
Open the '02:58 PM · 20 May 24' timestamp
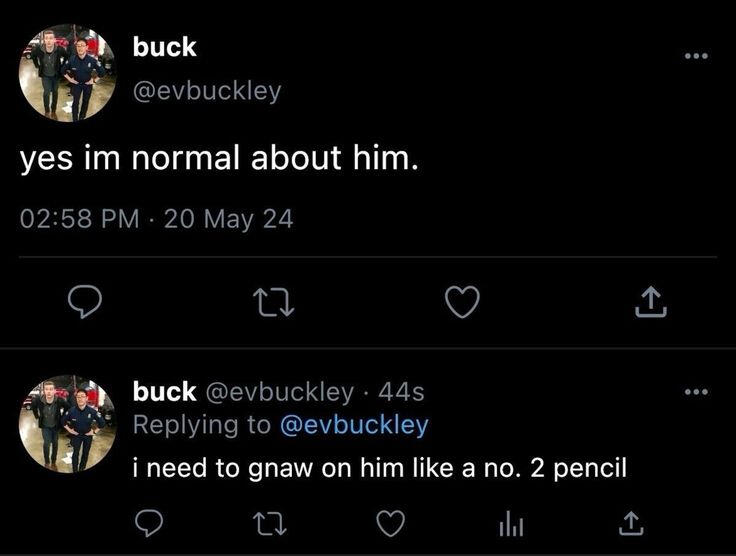[x=157, y=219]
